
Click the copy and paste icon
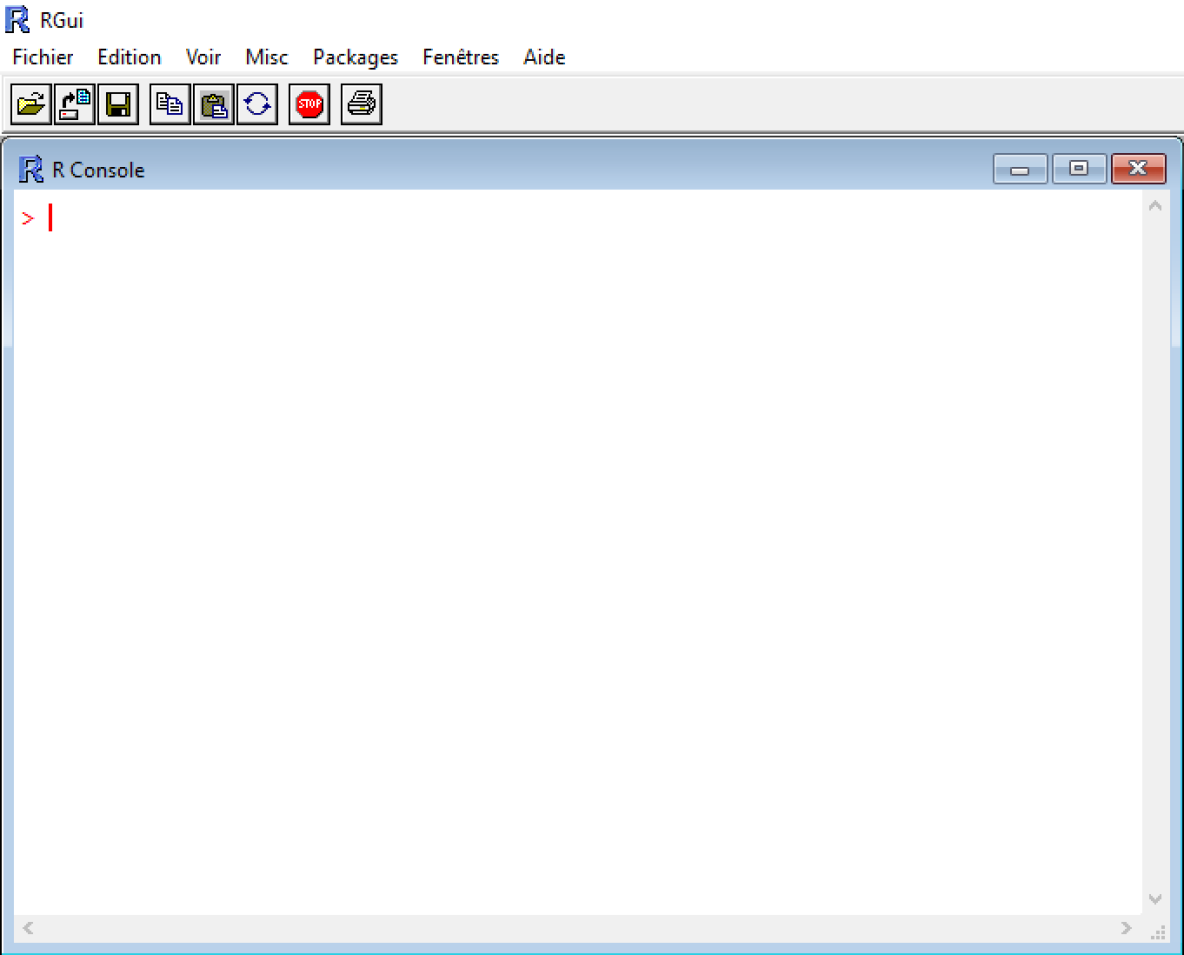(257, 104)
